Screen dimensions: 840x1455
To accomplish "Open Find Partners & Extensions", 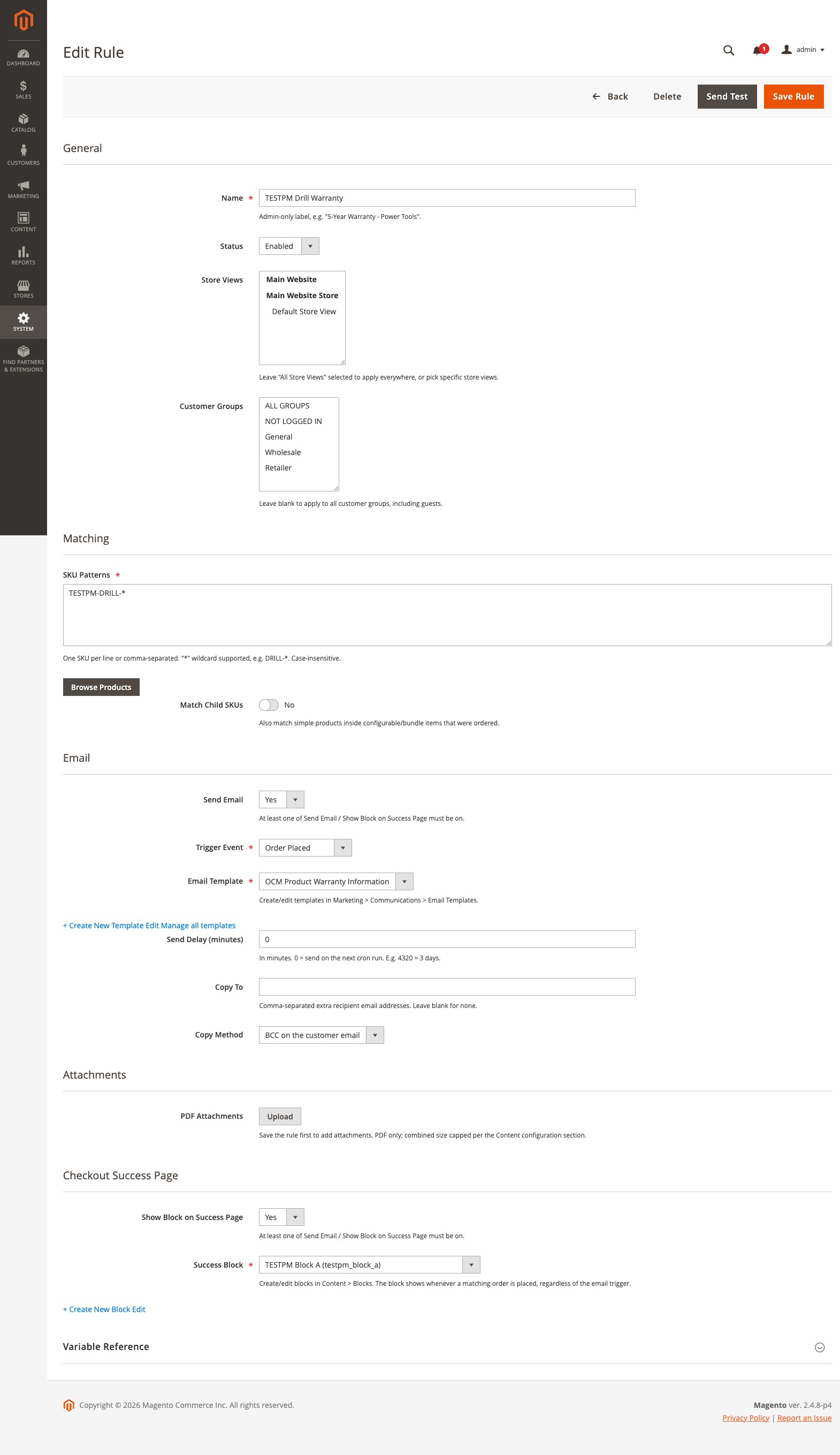I will click(x=23, y=359).
